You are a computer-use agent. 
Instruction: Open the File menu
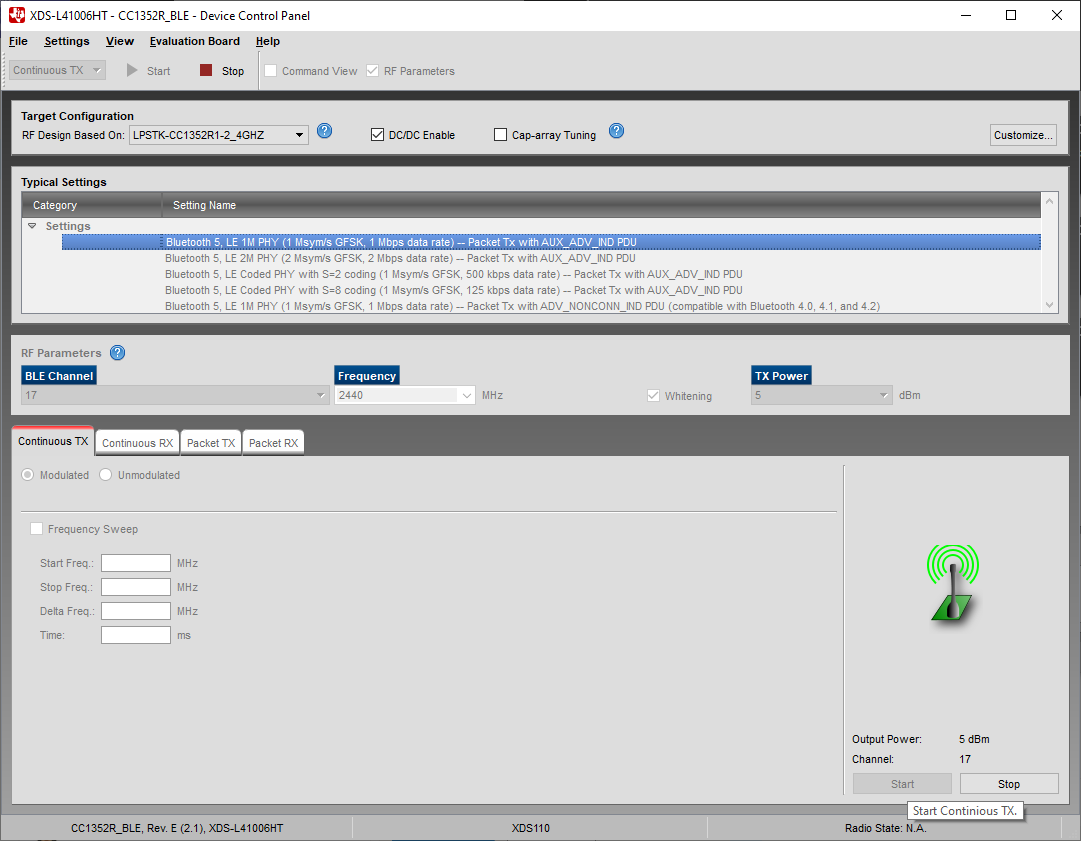coord(19,41)
